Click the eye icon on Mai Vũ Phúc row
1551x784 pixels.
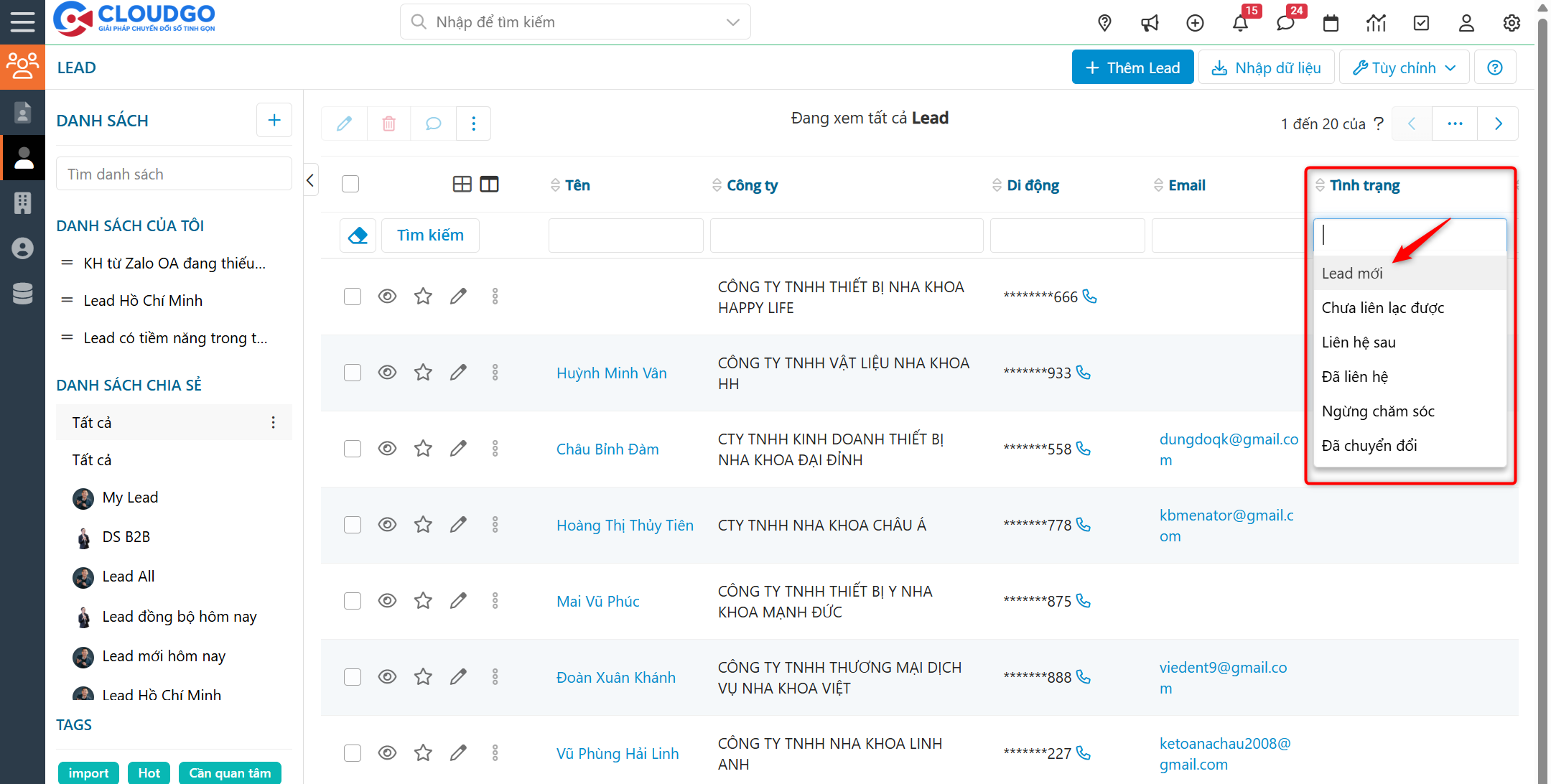click(387, 601)
